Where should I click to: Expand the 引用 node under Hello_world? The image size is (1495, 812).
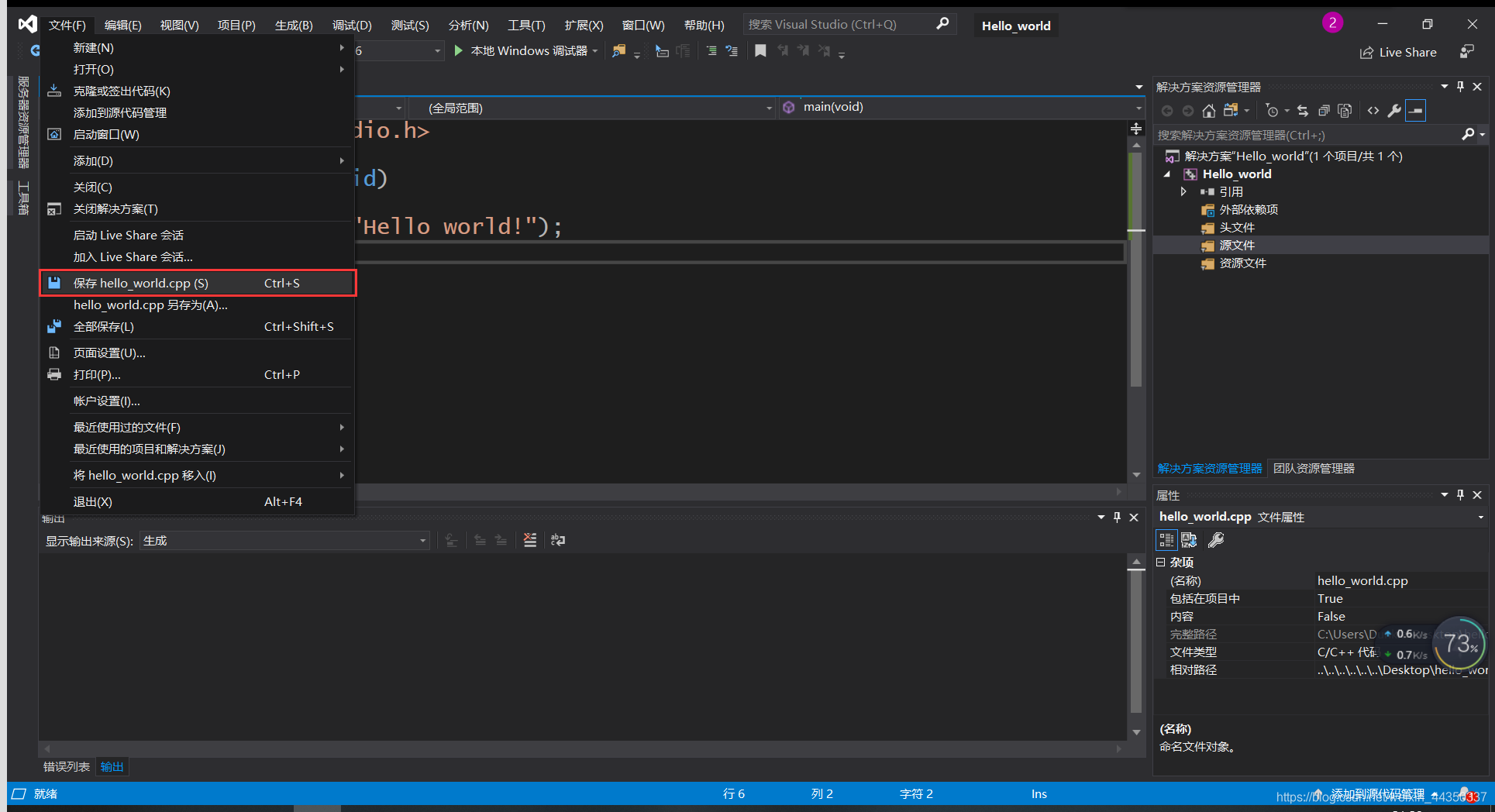(1183, 191)
